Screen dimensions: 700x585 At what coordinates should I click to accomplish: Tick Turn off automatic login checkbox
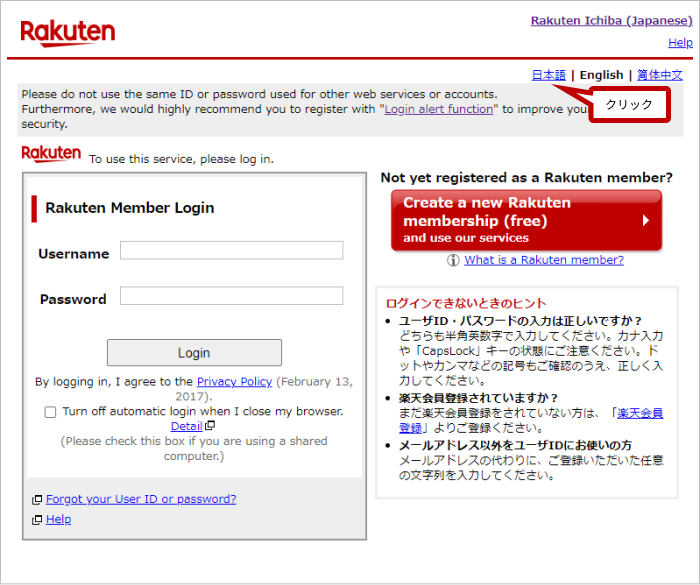pos(50,412)
